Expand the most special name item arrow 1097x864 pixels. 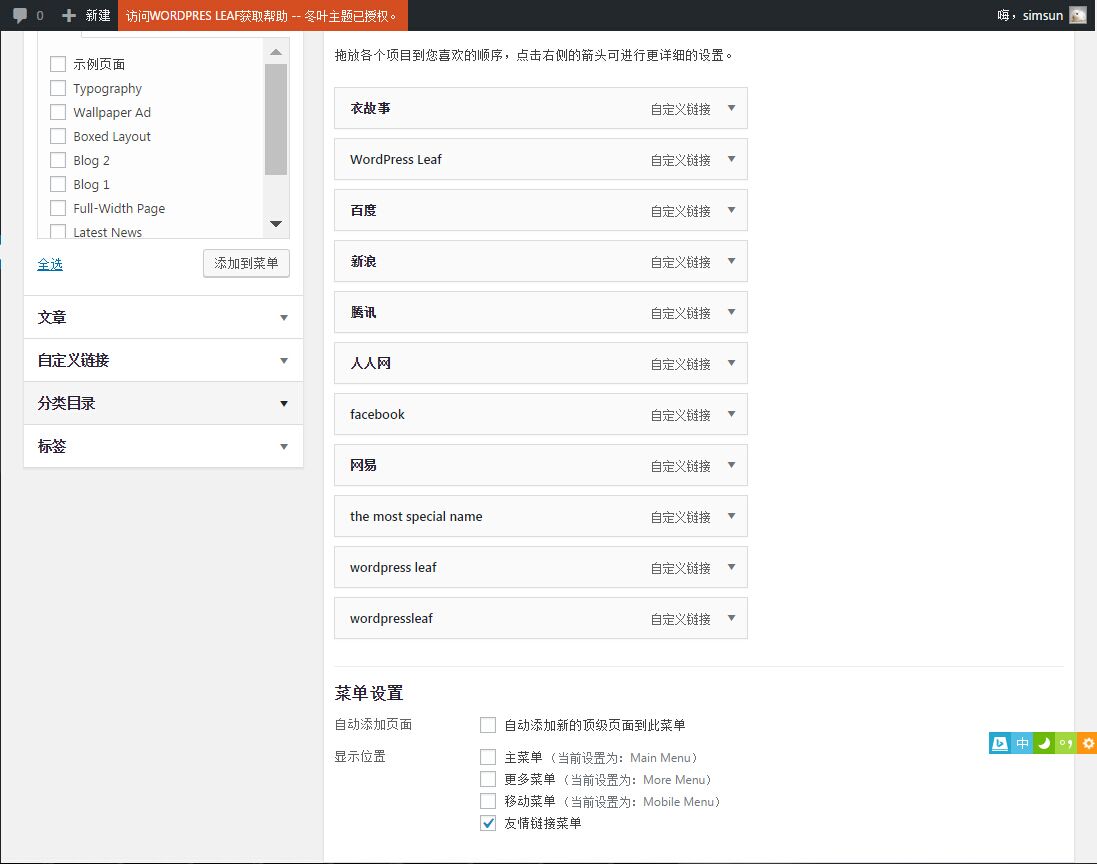(731, 516)
